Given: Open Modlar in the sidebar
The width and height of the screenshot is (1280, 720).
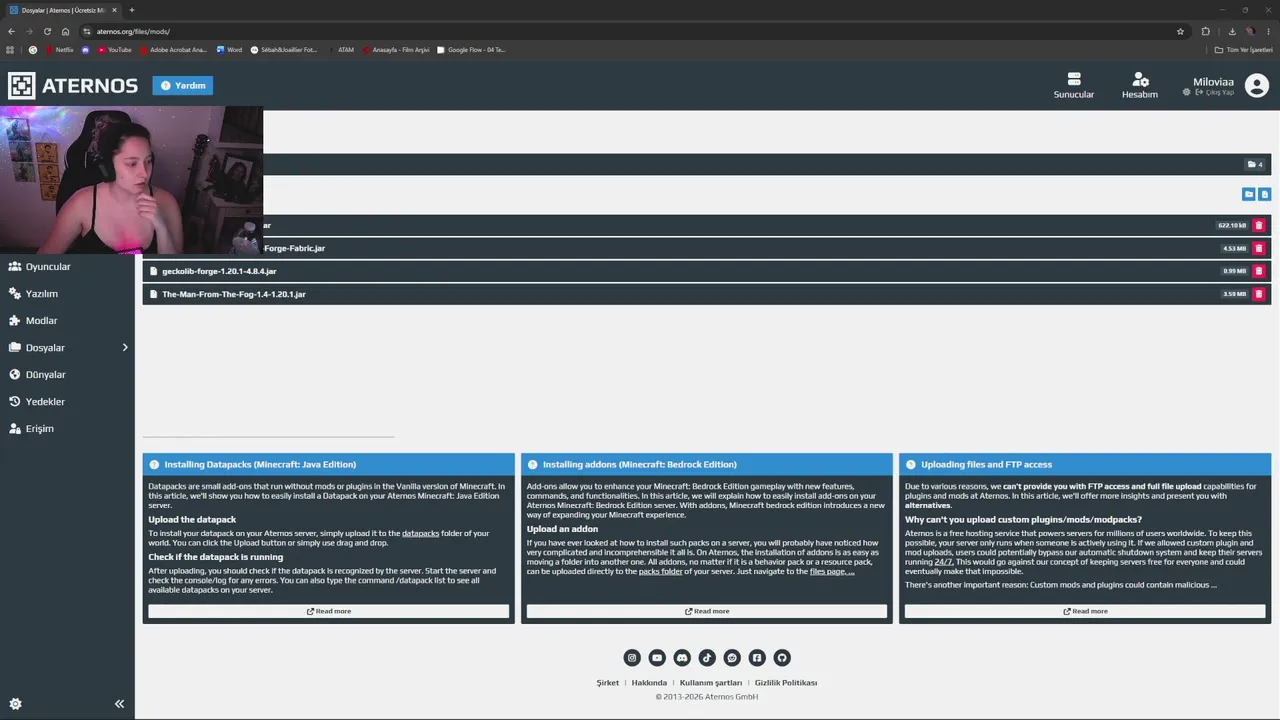Looking at the screenshot, I should tap(67, 321).
